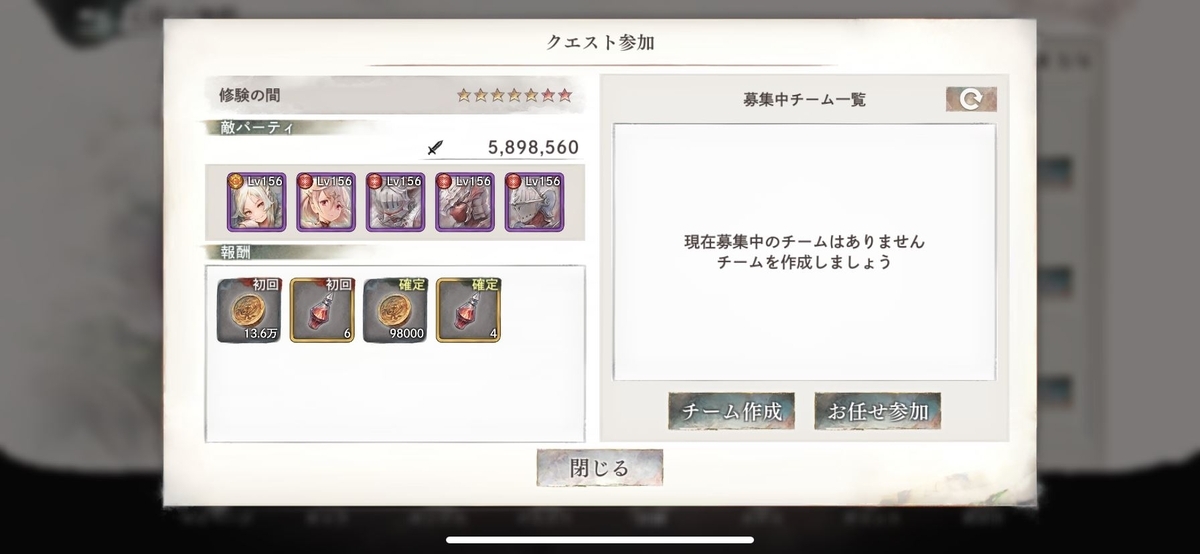
Task: Tap the 敵パーティ section header
Action: (x=249, y=127)
